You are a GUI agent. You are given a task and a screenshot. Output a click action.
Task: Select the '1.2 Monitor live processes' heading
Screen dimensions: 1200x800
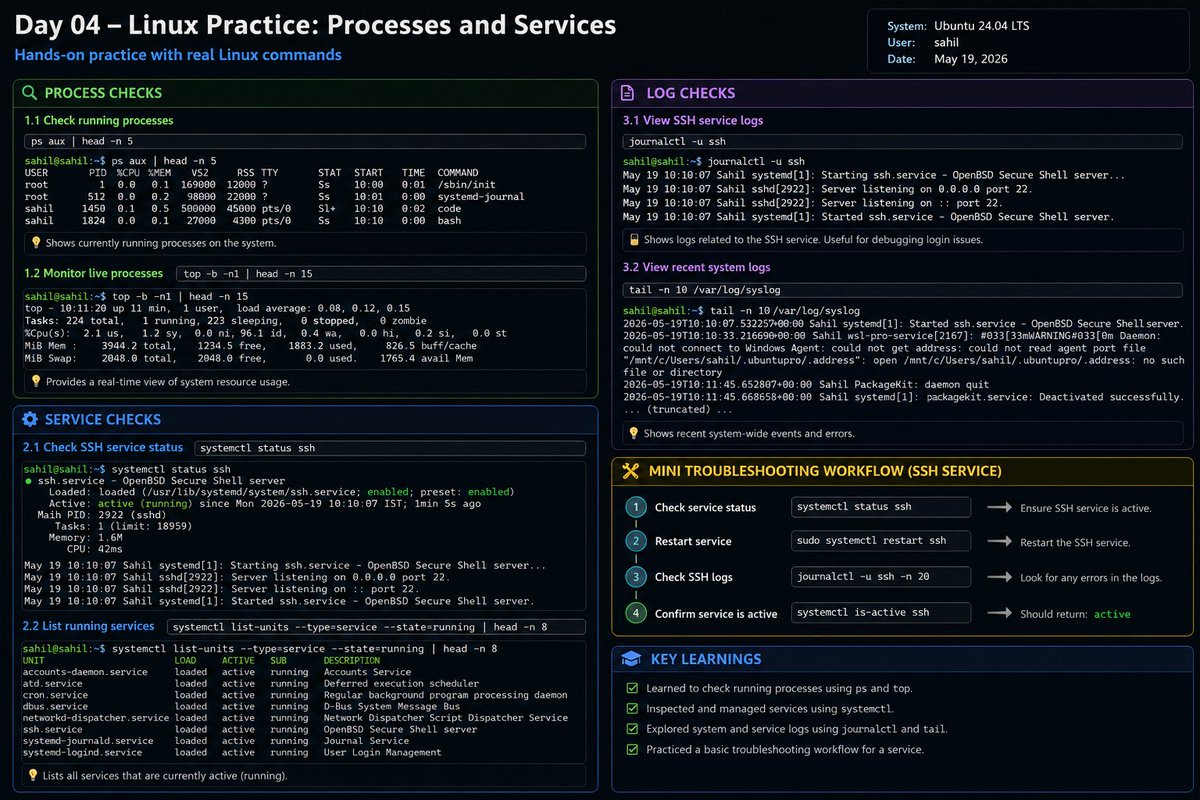pyautogui.click(x=94, y=273)
